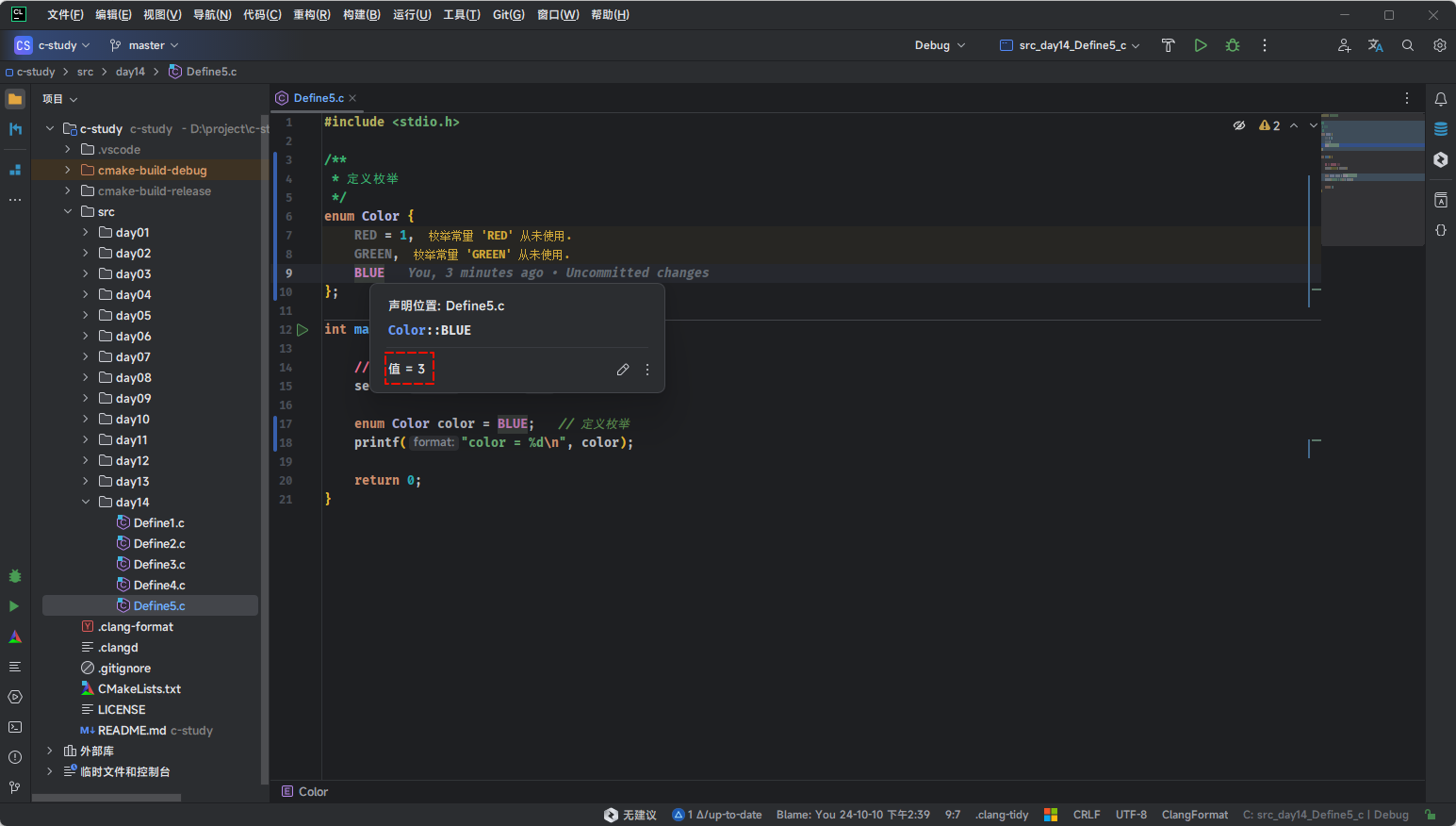
Task: Click the green Run button in toolbar
Action: [1200, 45]
